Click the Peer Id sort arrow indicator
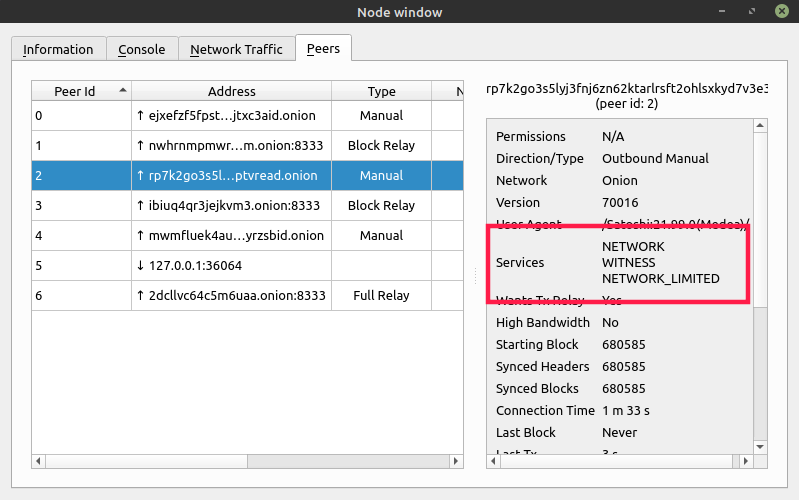 (x=122, y=90)
